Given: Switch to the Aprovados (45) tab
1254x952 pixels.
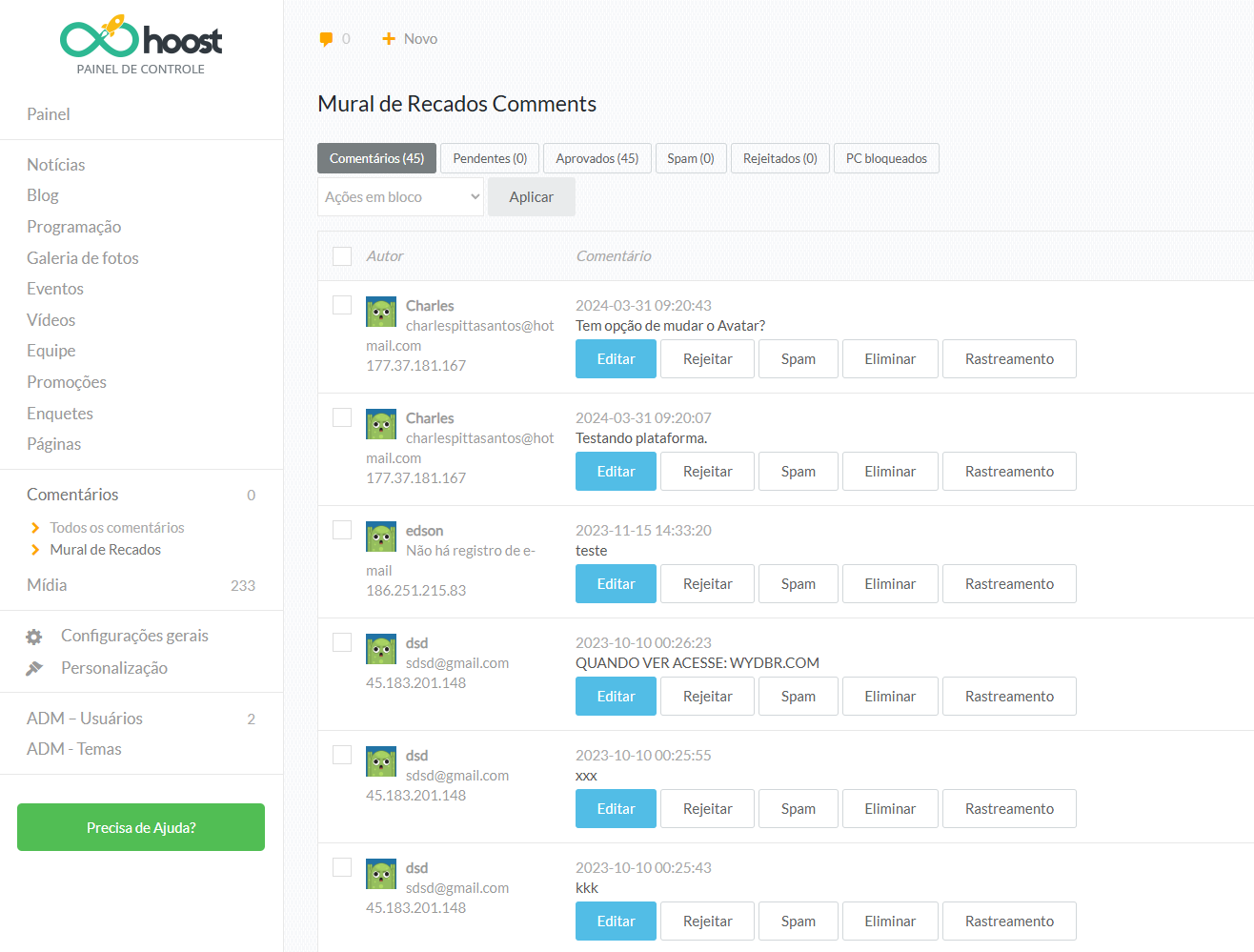Looking at the screenshot, I should click(x=597, y=158).
